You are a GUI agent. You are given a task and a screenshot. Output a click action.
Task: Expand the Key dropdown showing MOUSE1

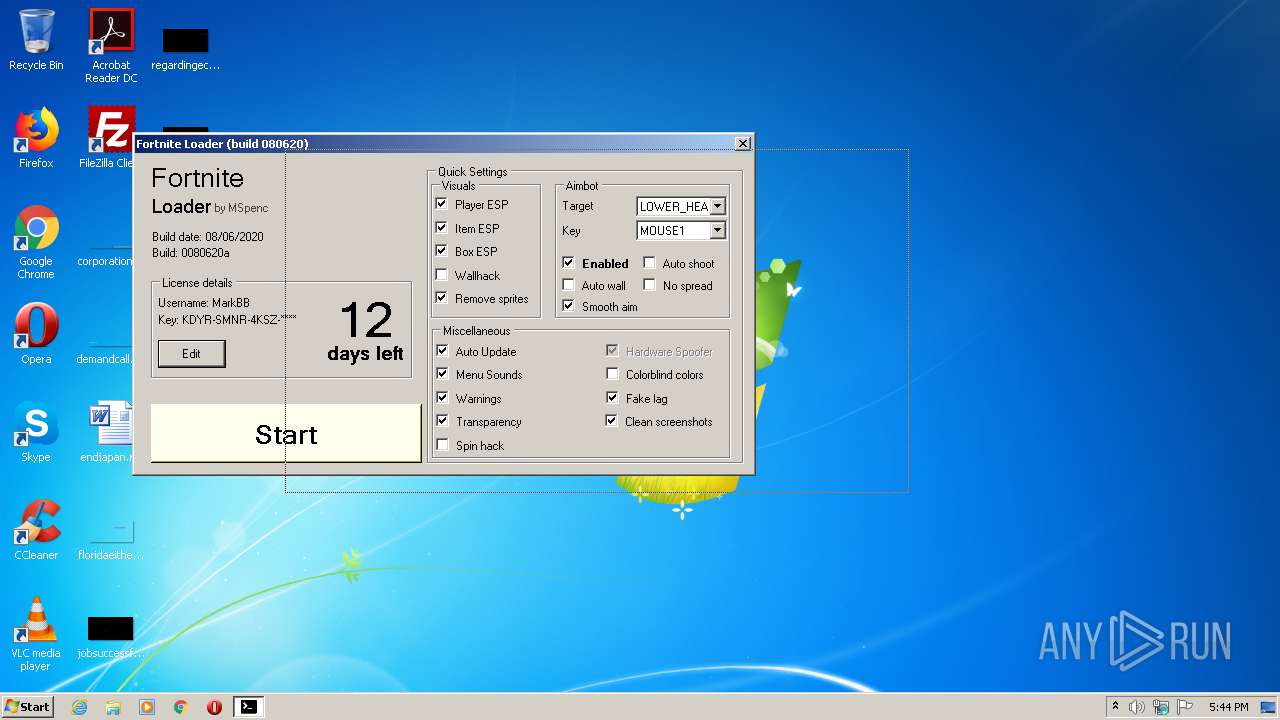(x=717, y=231)
